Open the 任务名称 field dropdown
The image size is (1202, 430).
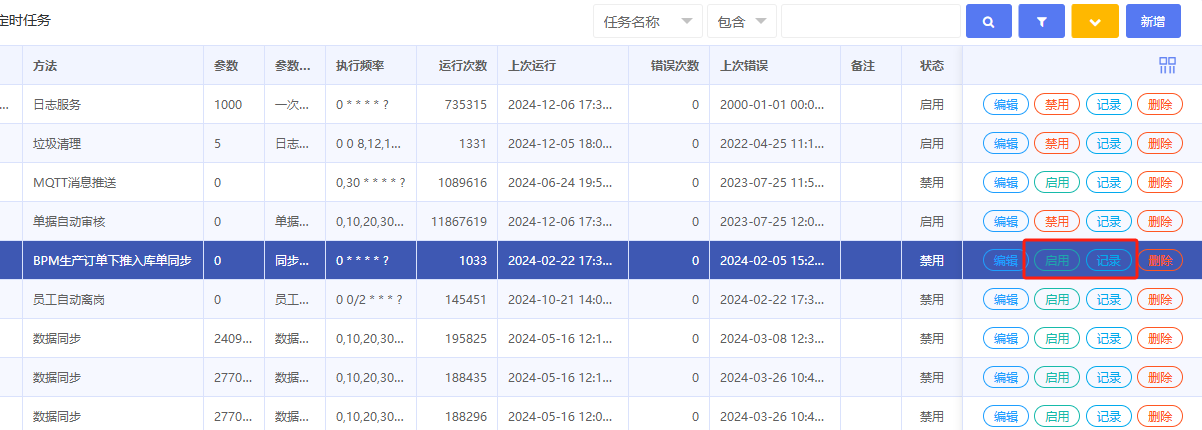pos(648,21)
